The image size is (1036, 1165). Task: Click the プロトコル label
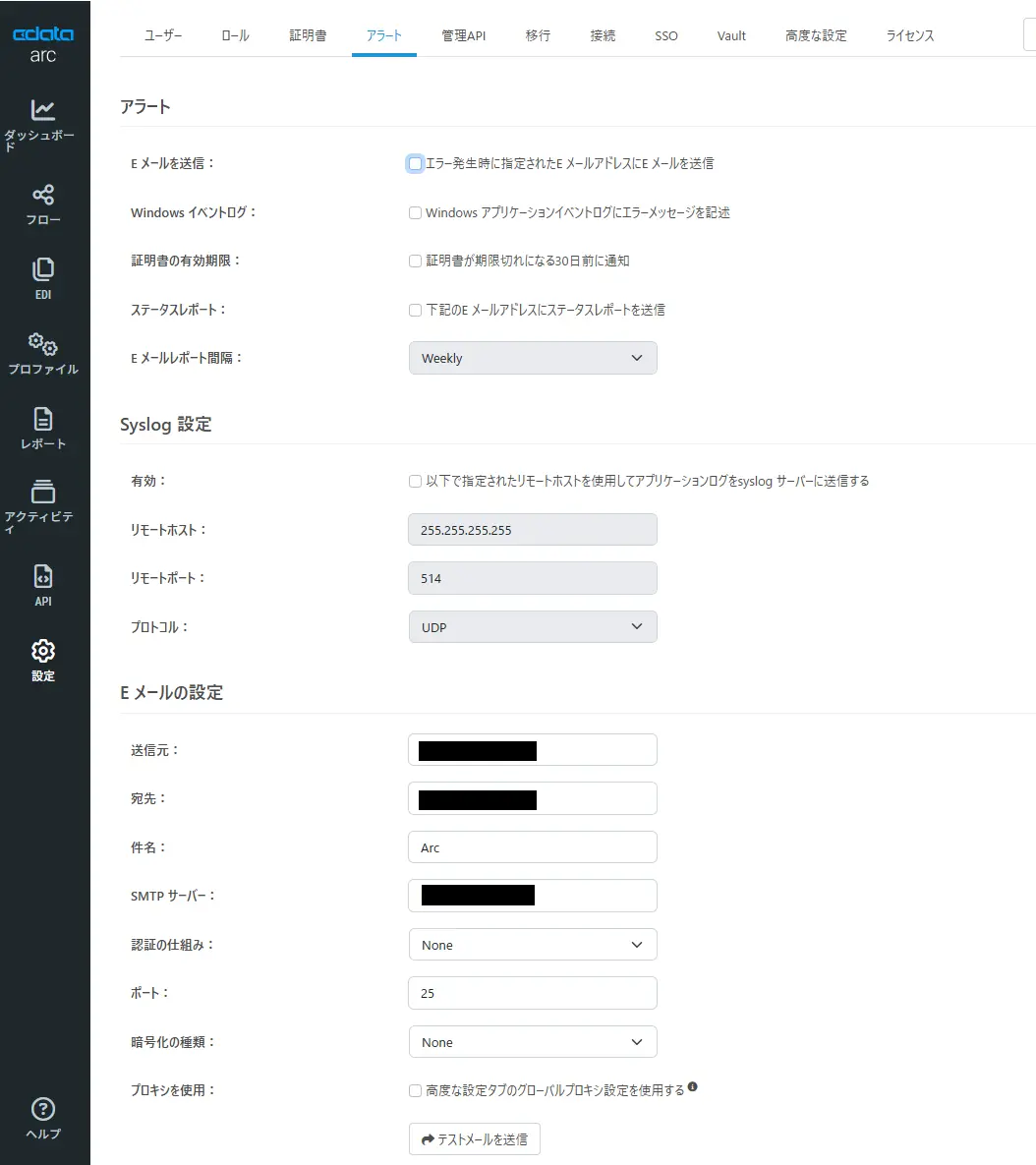(159, 627)
